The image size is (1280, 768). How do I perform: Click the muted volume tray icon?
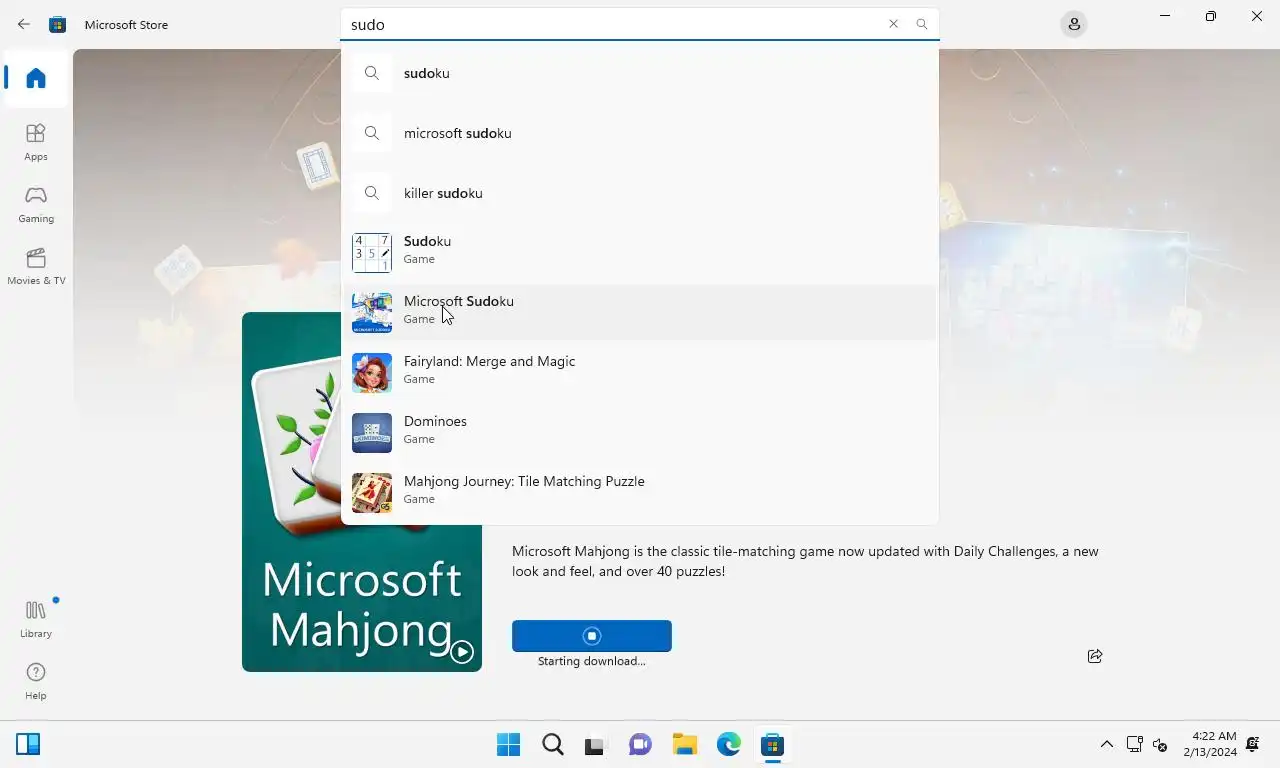(x=1160, y=744)
